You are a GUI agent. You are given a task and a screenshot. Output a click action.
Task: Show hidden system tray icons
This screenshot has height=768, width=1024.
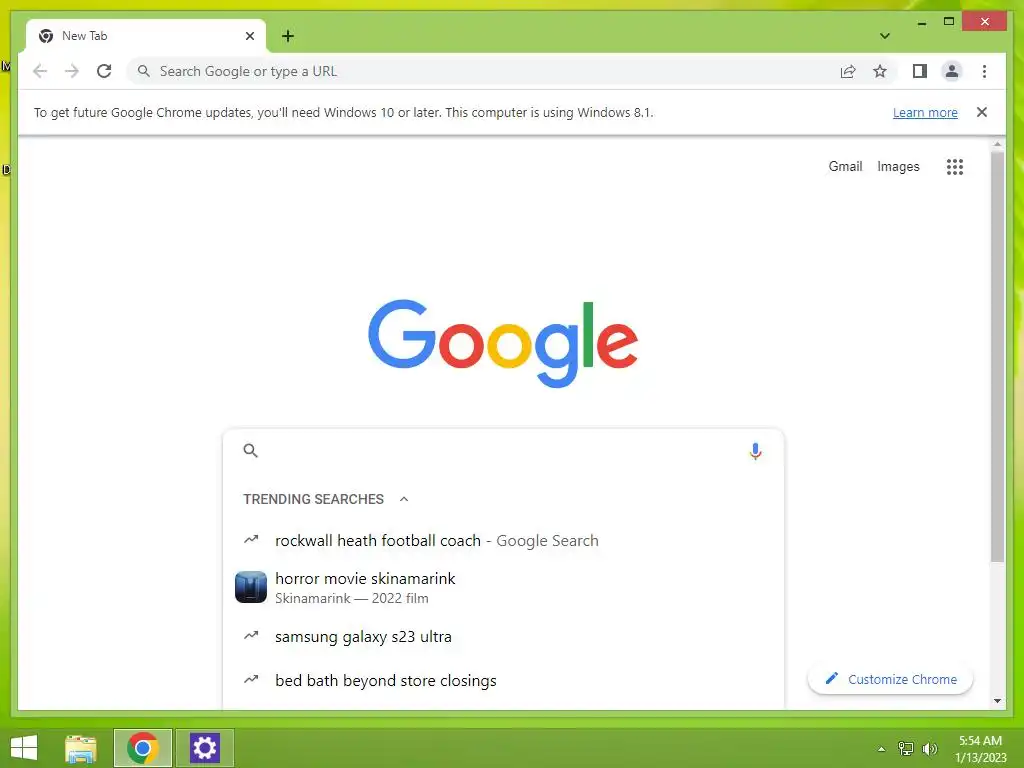coord(882,749)
